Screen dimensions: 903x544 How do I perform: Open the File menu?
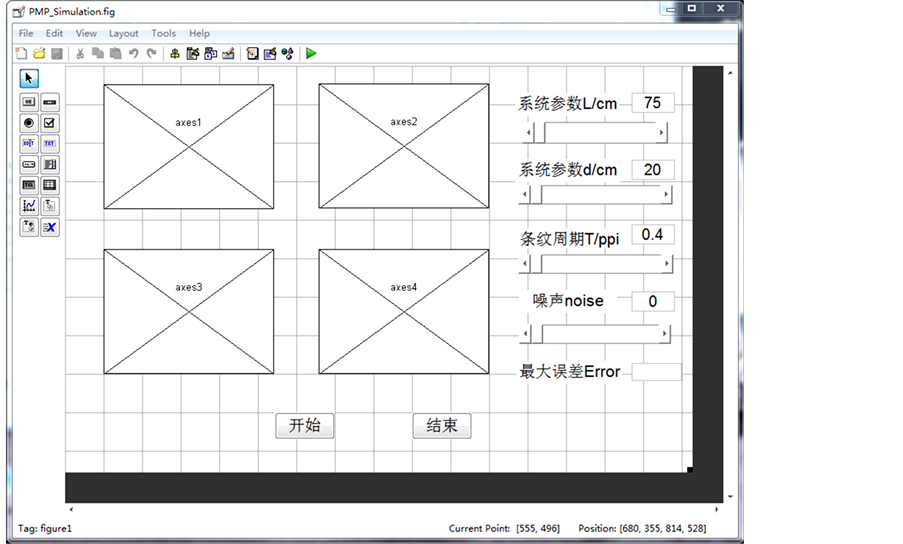click(x=26, y=33)
